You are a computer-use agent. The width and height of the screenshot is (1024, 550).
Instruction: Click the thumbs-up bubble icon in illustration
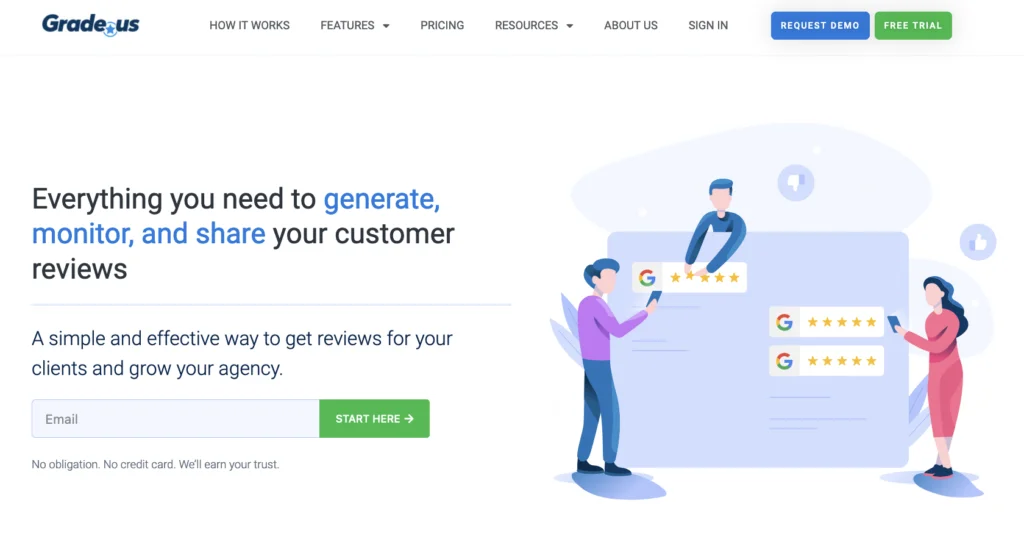point(978,242)
